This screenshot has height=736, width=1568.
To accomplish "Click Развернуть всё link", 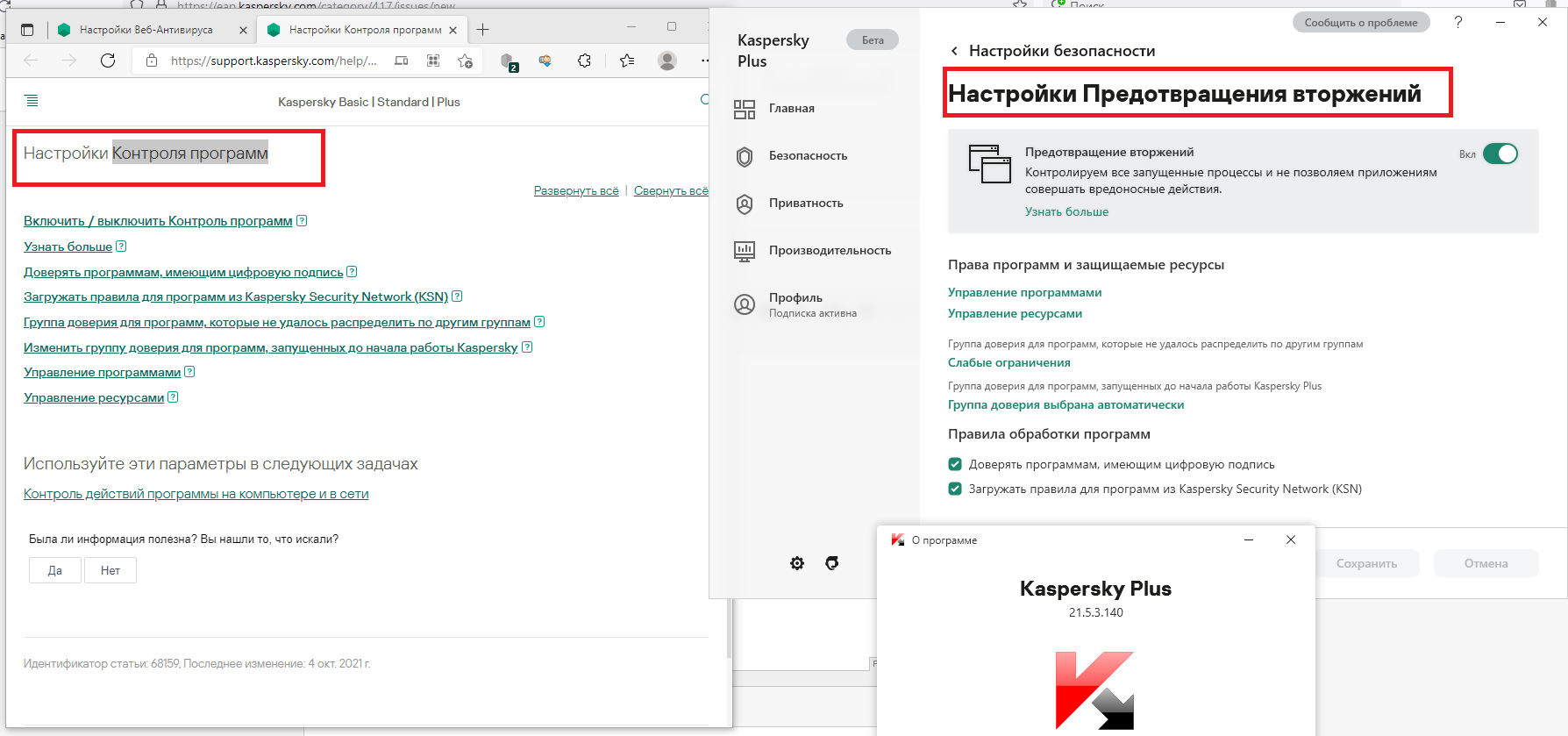I will tap(576, 190).
